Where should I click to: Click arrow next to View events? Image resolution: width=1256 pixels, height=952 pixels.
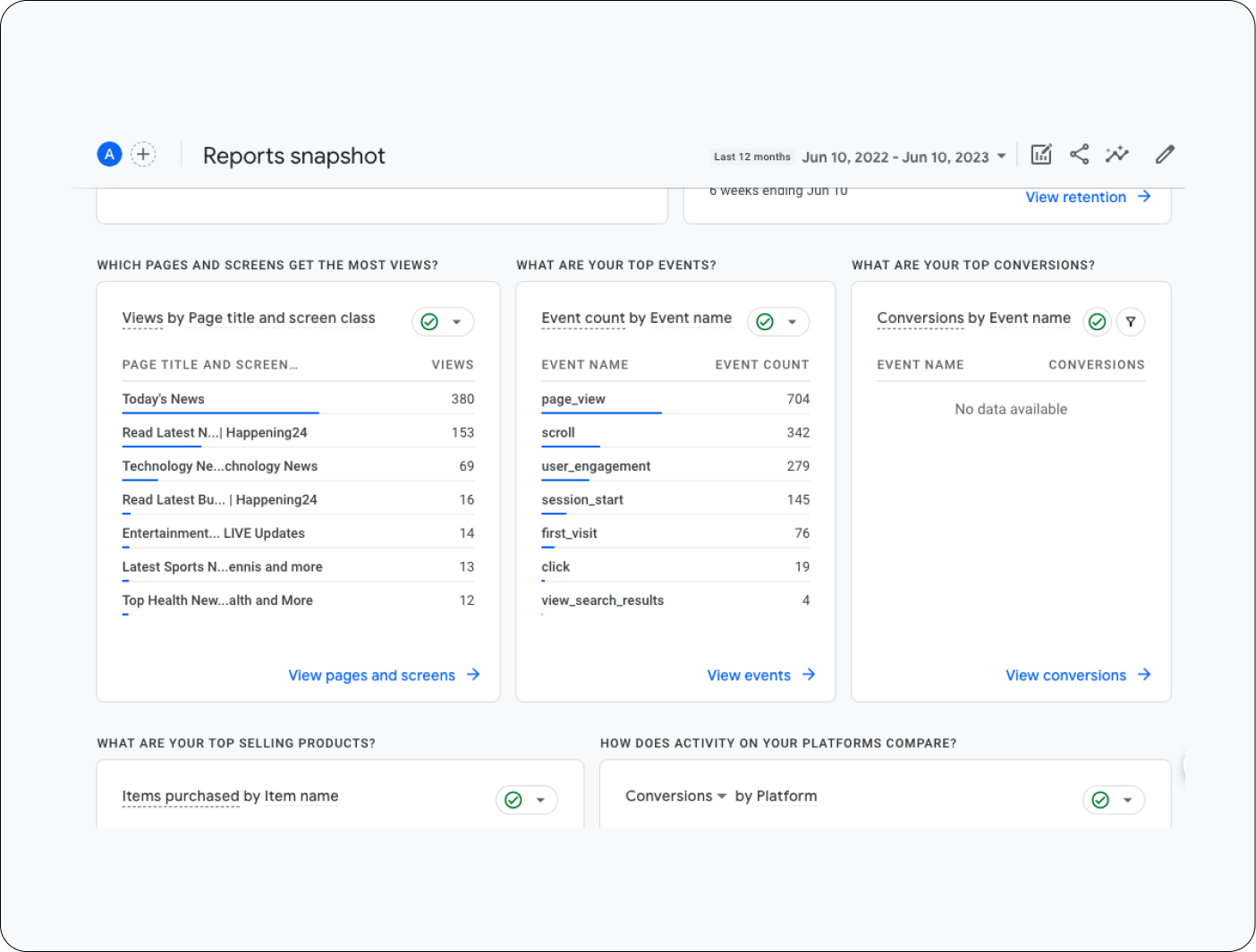[x=809, y=675]
